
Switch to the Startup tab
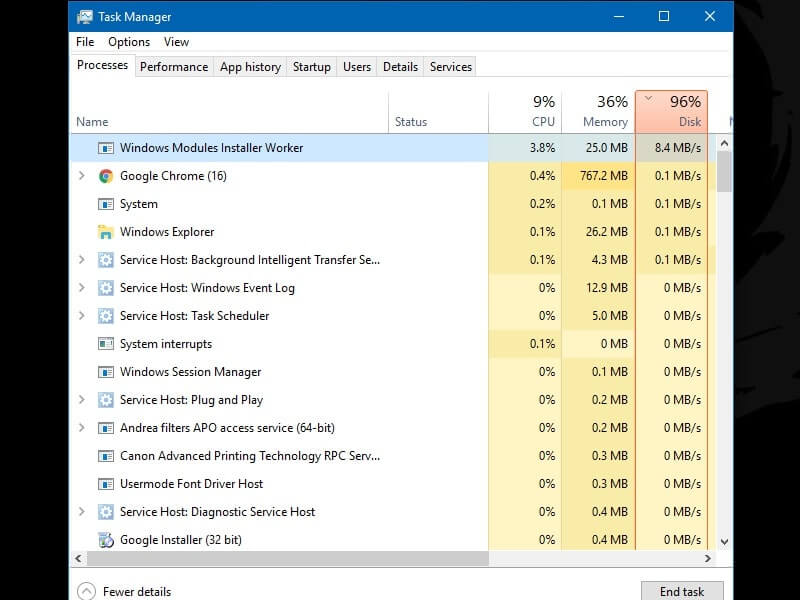[x=312, y=67]
